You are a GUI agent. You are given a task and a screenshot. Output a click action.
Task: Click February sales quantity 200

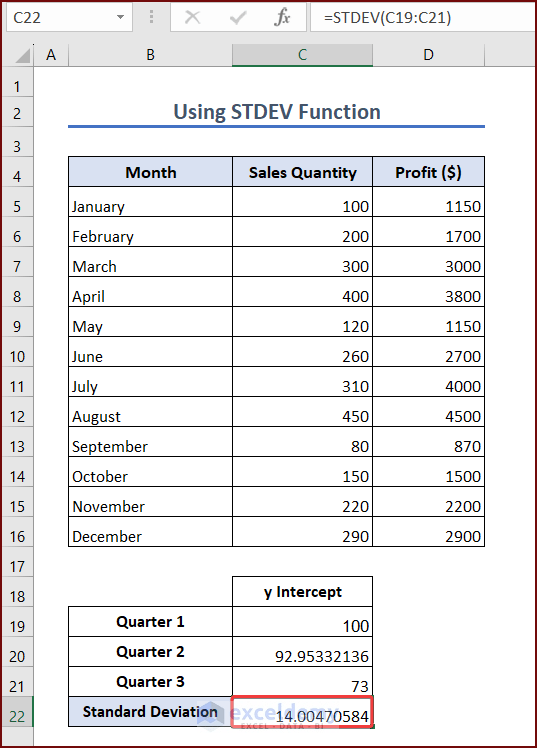tap(302, 232)
